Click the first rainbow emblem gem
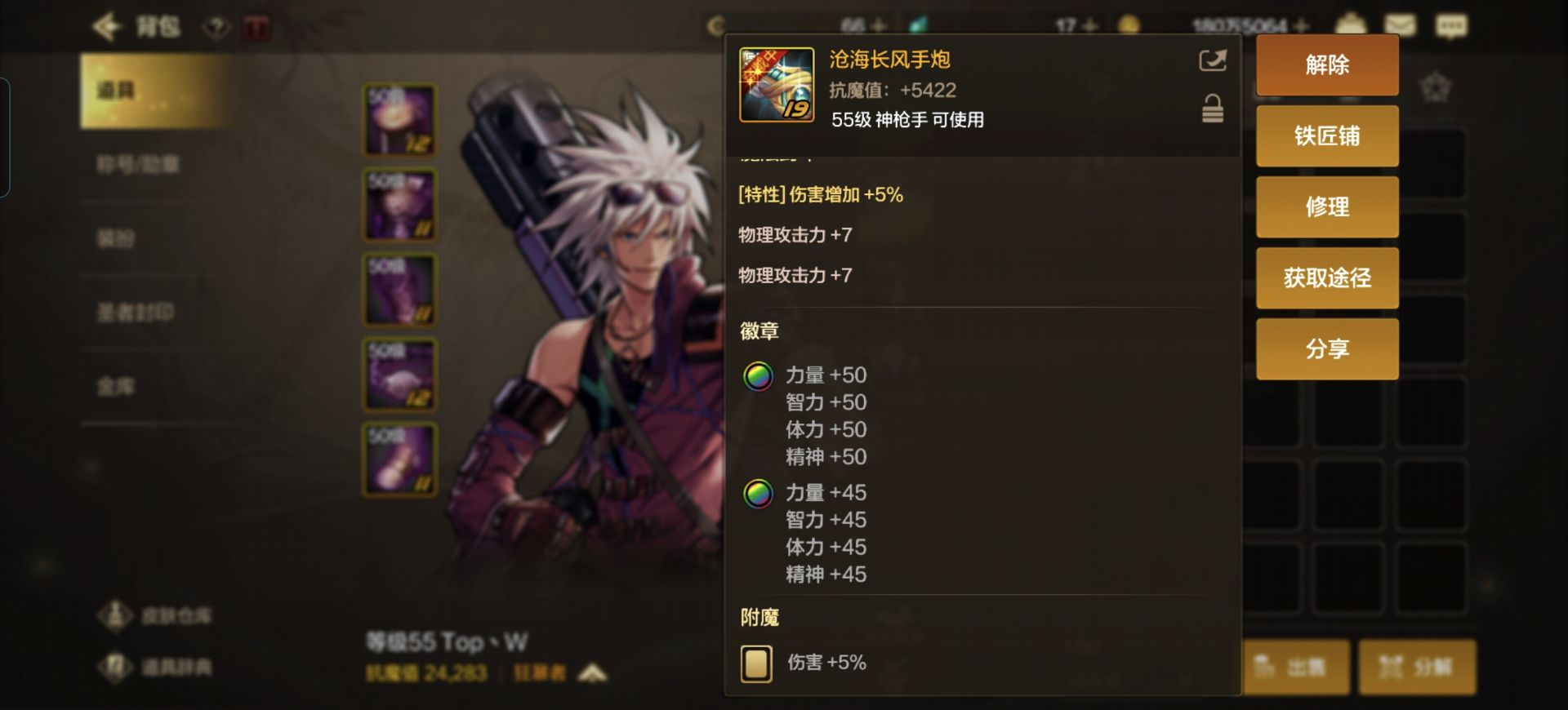 click(758, 376)
